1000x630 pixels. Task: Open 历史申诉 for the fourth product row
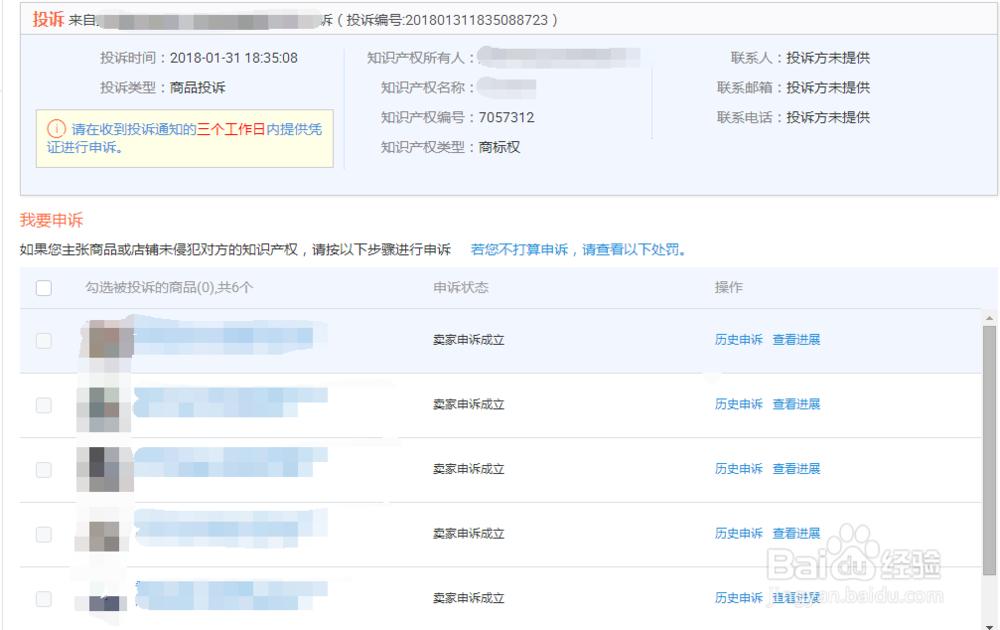[x=739, y=532]
